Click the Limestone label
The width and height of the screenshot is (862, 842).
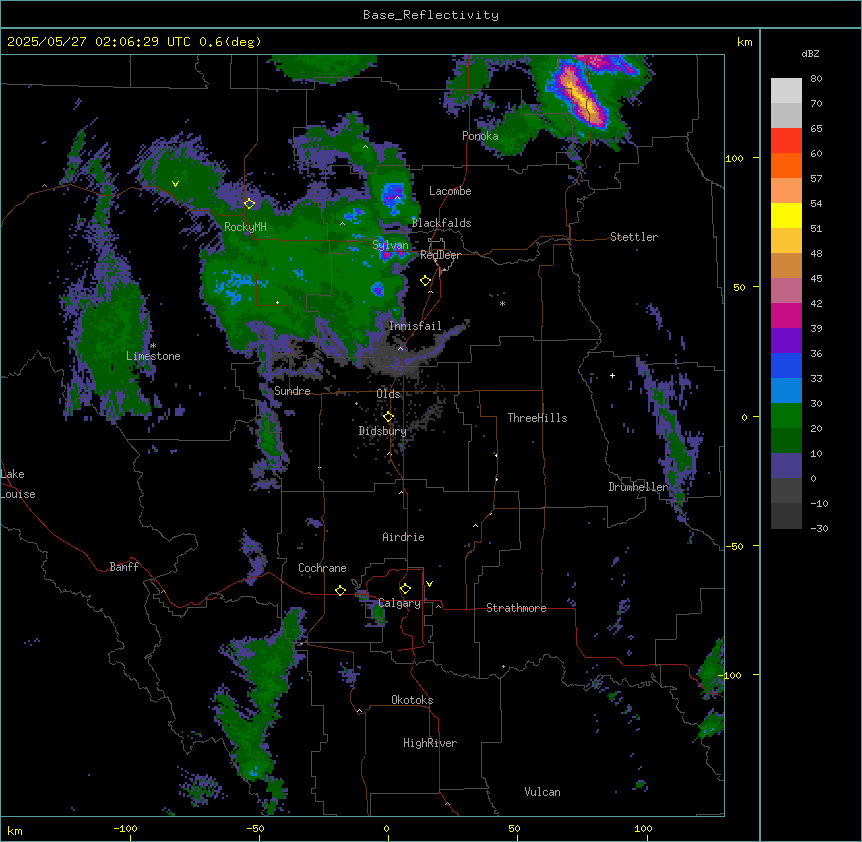coord(153,356)
